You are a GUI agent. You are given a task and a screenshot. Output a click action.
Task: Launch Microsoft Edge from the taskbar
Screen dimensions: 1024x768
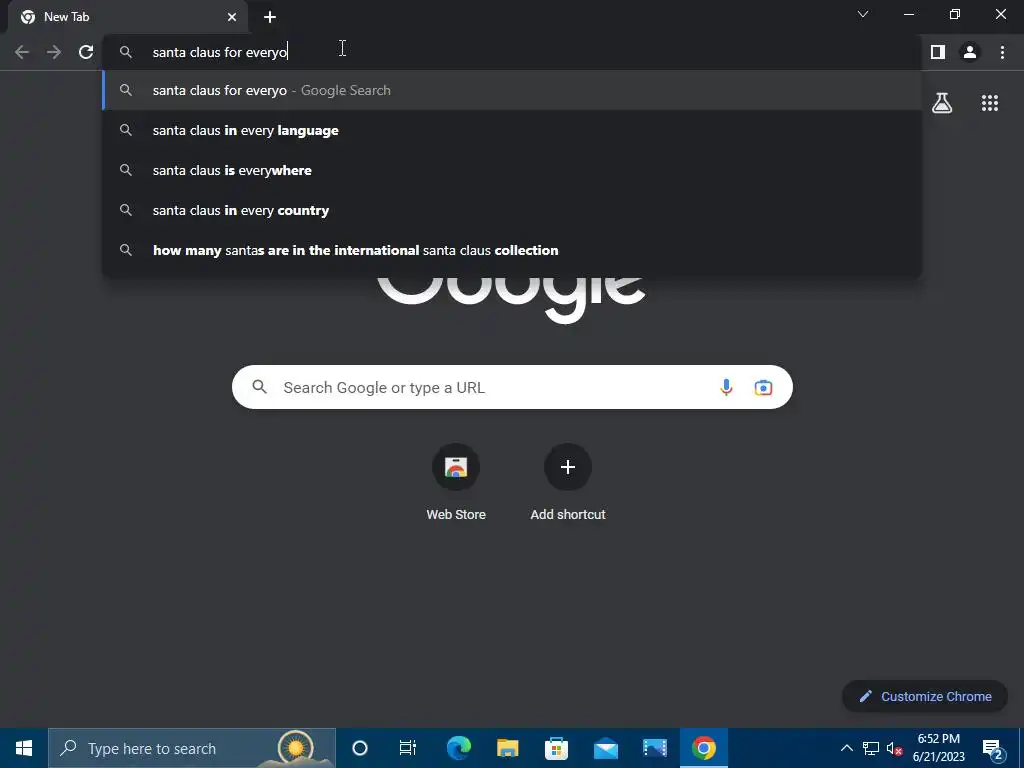[458, 748]
